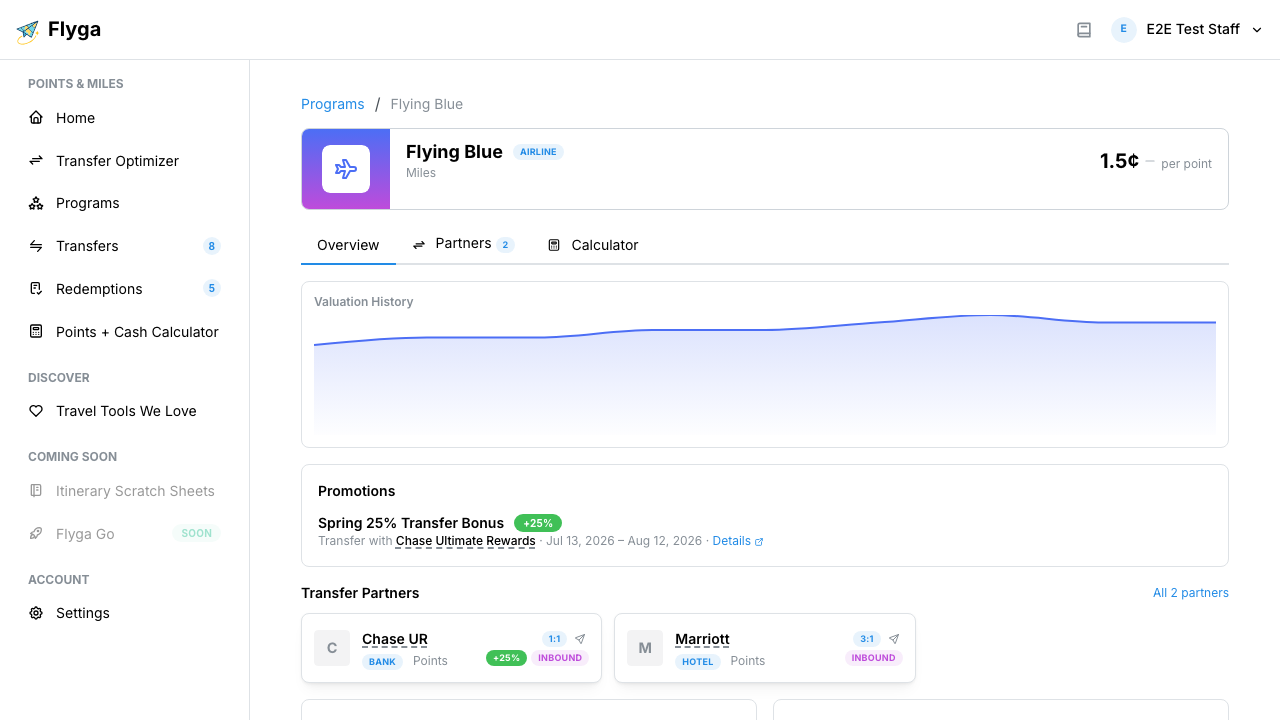This screenshot has height=720, width=1280.
Task: Click the Flyga paper plane logo
Action: (x=28, y=31)
